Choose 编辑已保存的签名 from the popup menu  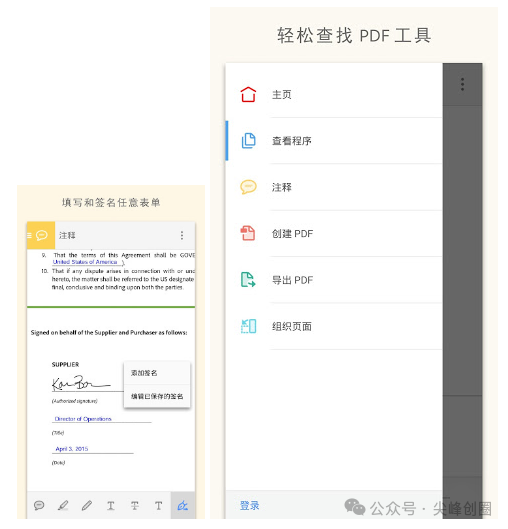tap(157, 396)
